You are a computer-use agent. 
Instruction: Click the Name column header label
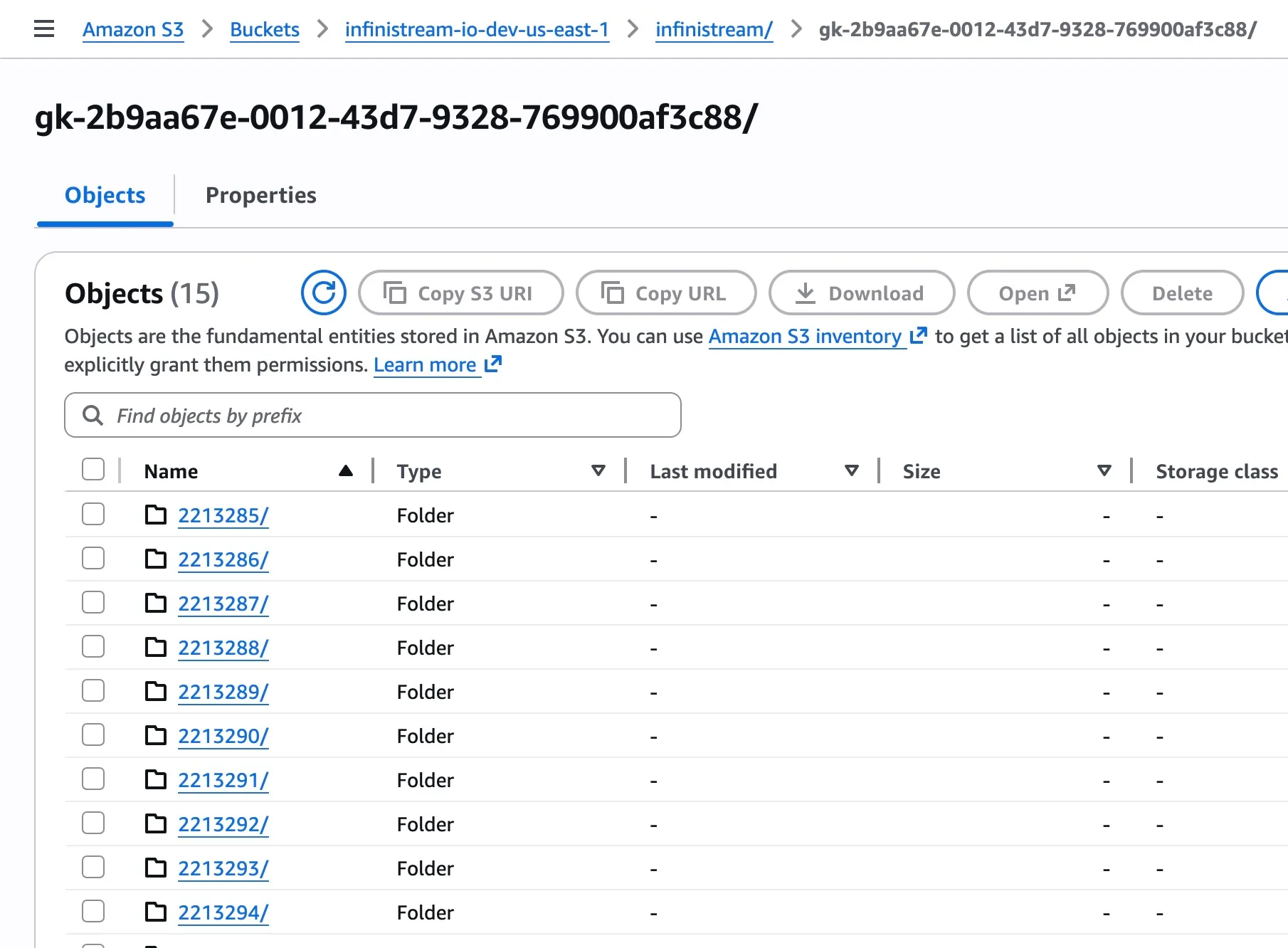[171, 471]
